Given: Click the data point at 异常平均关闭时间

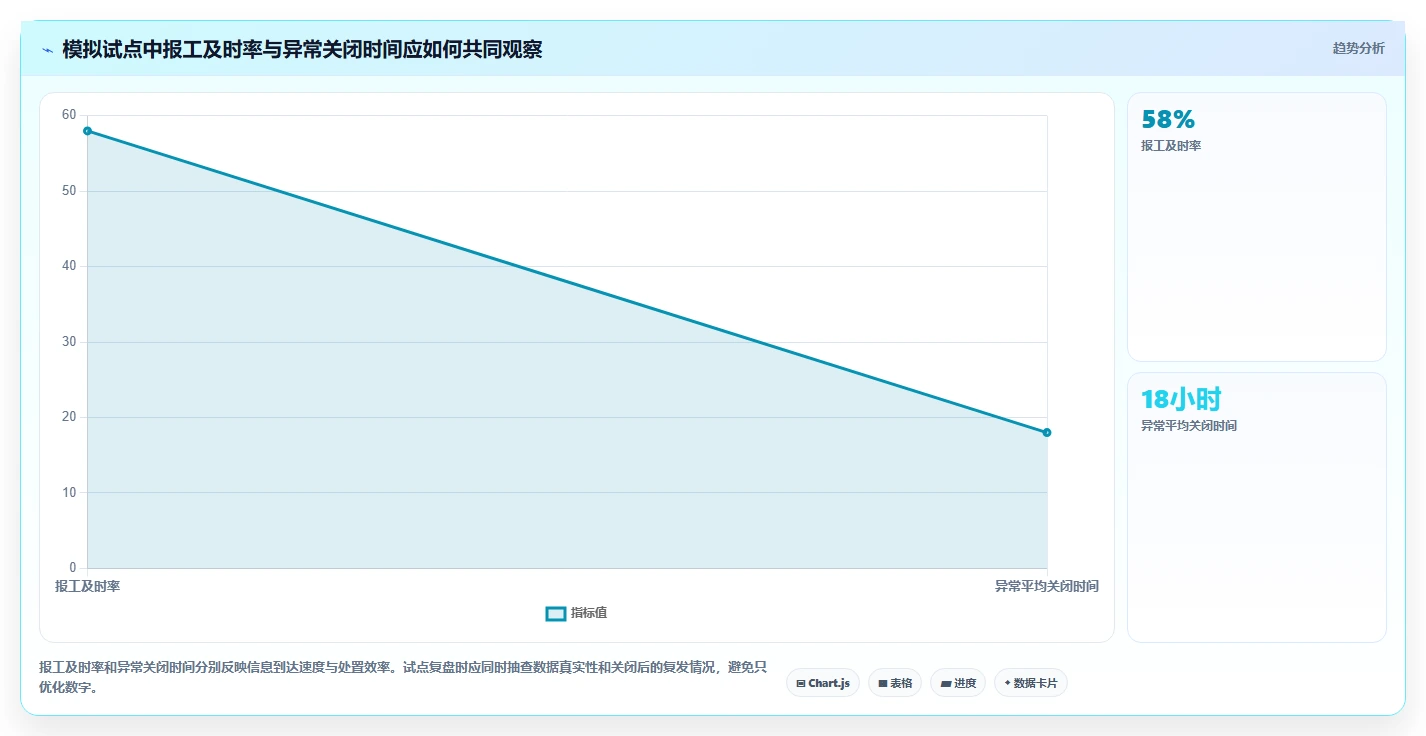Looking at the screenshot, I should click(1047, 432).
